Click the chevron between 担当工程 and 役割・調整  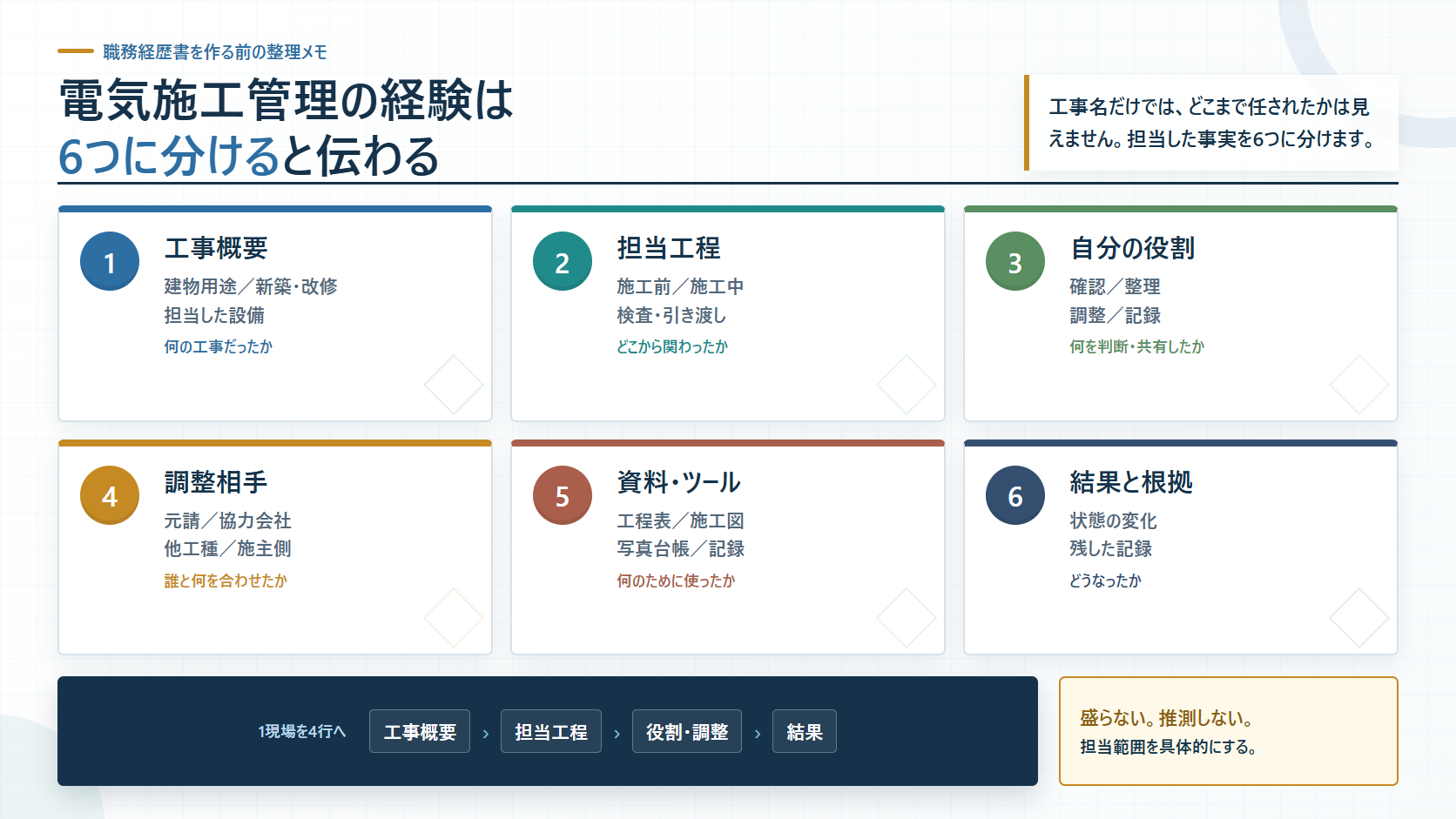point(617,734)
